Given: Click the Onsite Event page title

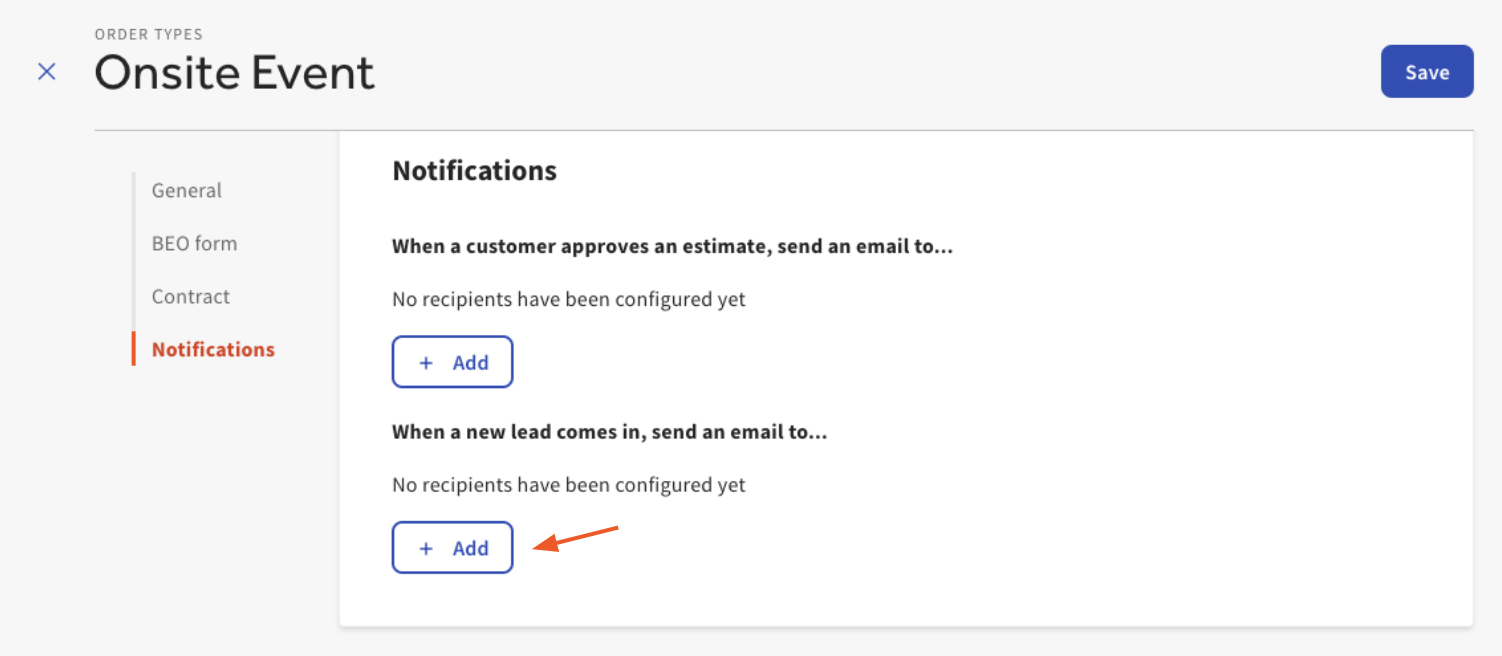Looking at the screenshot, I should [235, 73].
